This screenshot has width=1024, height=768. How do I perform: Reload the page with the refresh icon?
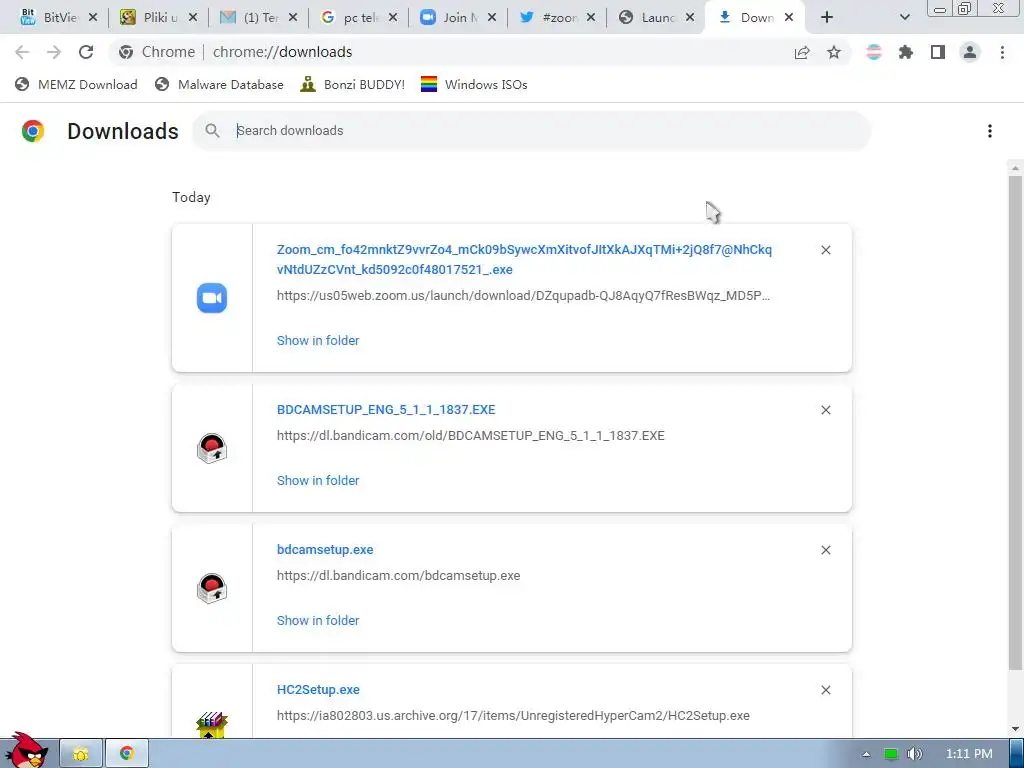tap(86, 52)
